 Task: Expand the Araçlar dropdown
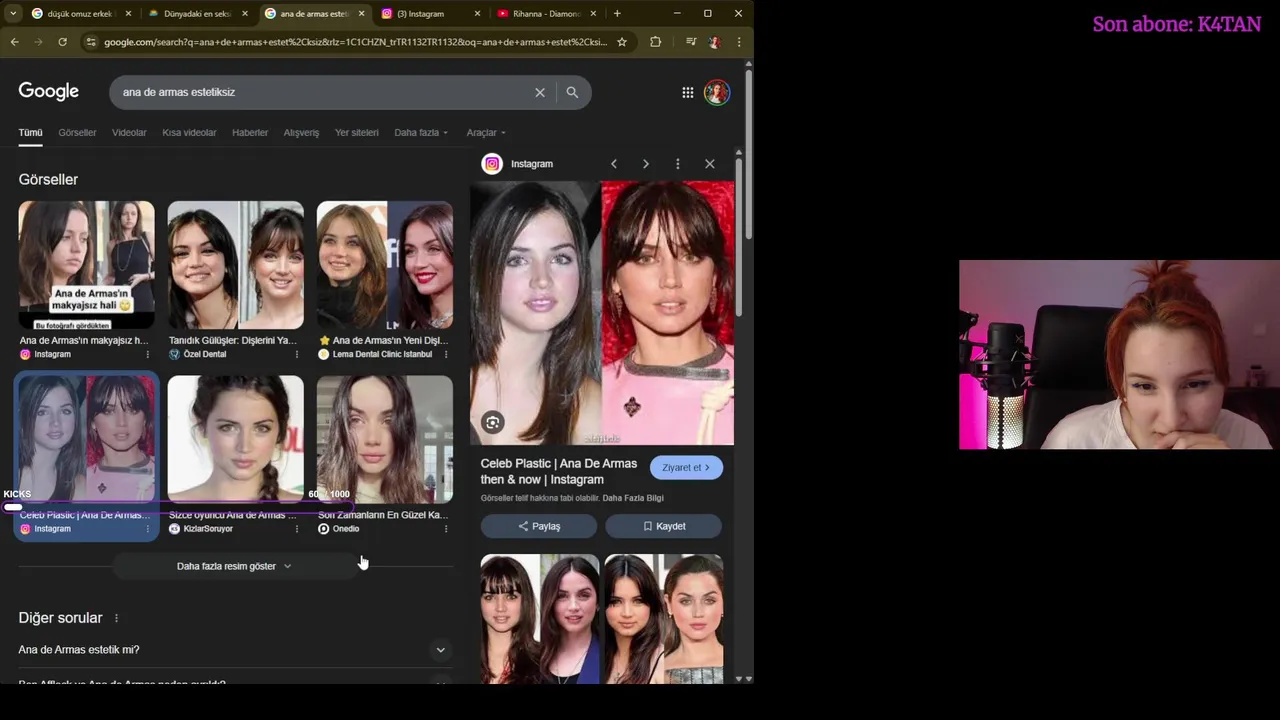pos(486,133)
